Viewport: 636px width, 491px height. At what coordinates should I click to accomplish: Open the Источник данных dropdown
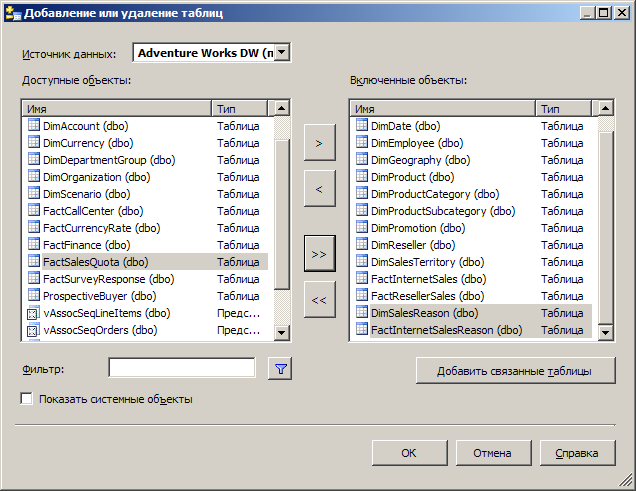(x=282, y=52)
